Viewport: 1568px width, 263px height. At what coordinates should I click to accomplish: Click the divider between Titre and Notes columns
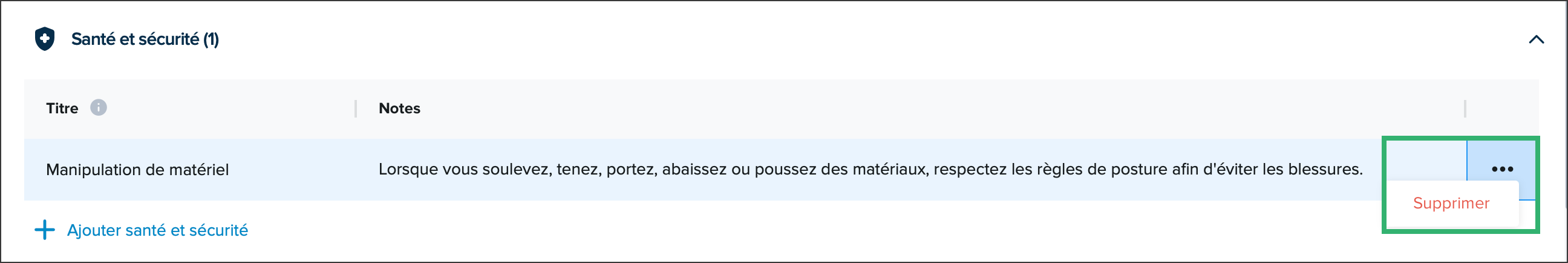click(x=356, y=108)
